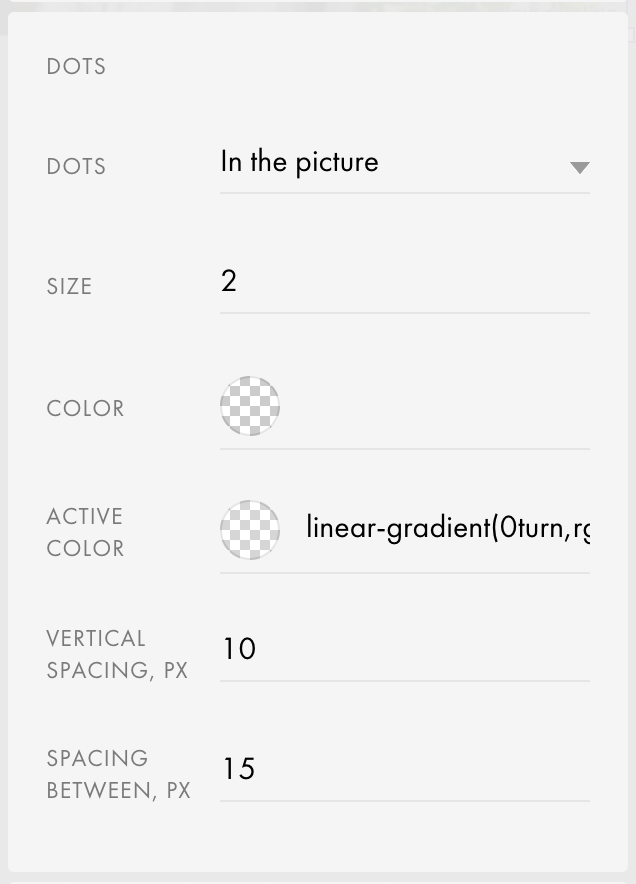Click the ACTIVE COLOR label
Image resolution: width=636 pixels, height=884 pixels.
pyautogui.click(x=85, y=532)
